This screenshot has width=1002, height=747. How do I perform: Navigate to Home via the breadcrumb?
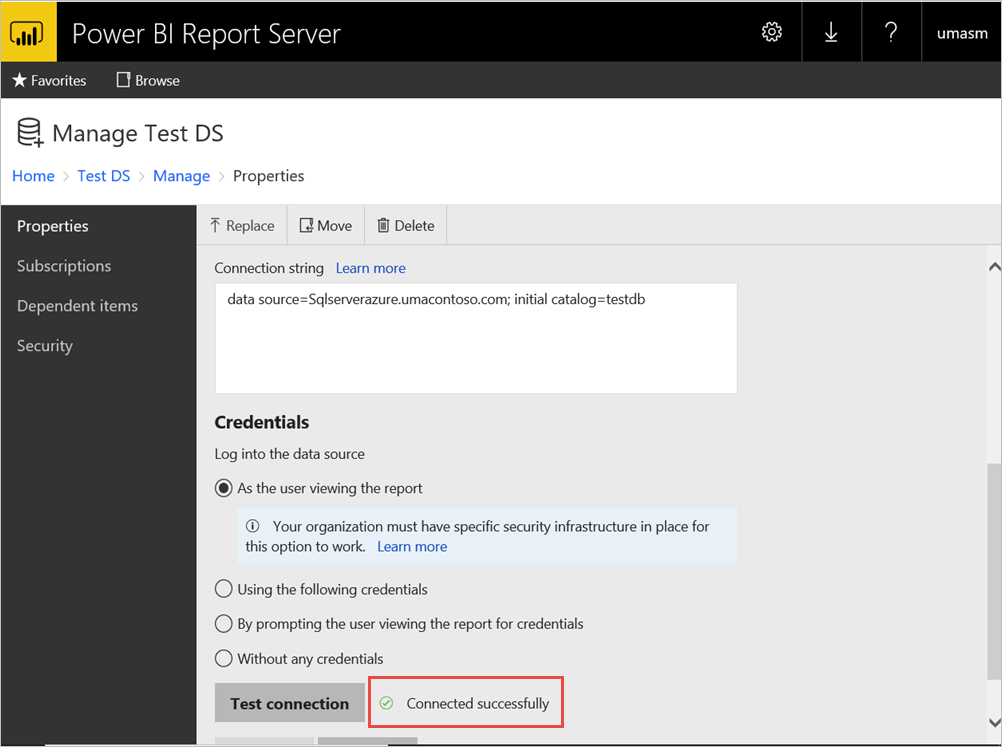[33, 175]
